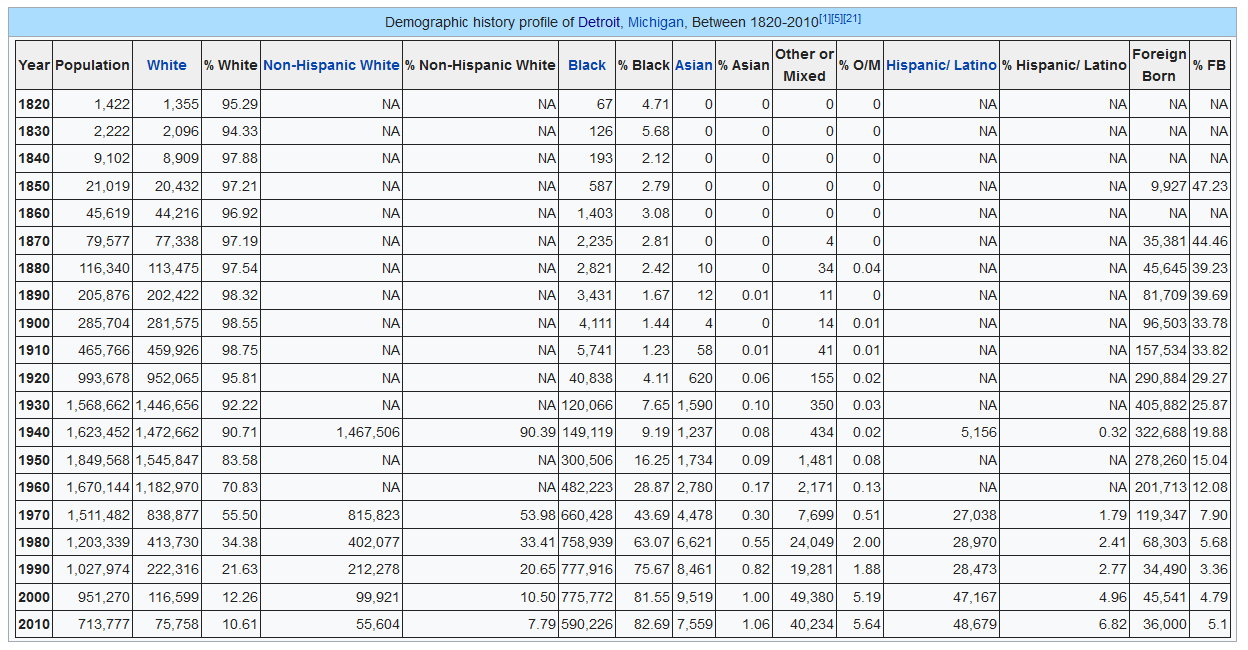Image resolution: width=1248 pixels, height=650 pixels.
Task: Select the 1880 year row header
Action: (34, 268)
